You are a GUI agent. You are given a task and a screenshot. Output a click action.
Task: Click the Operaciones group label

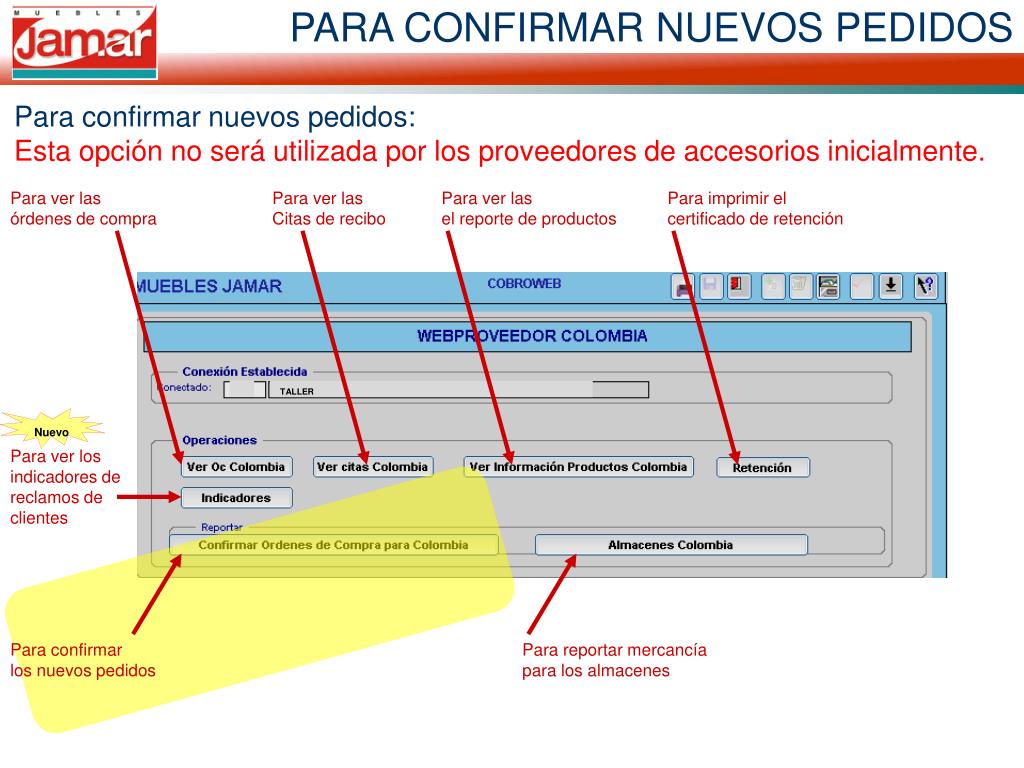pos(219,440)
